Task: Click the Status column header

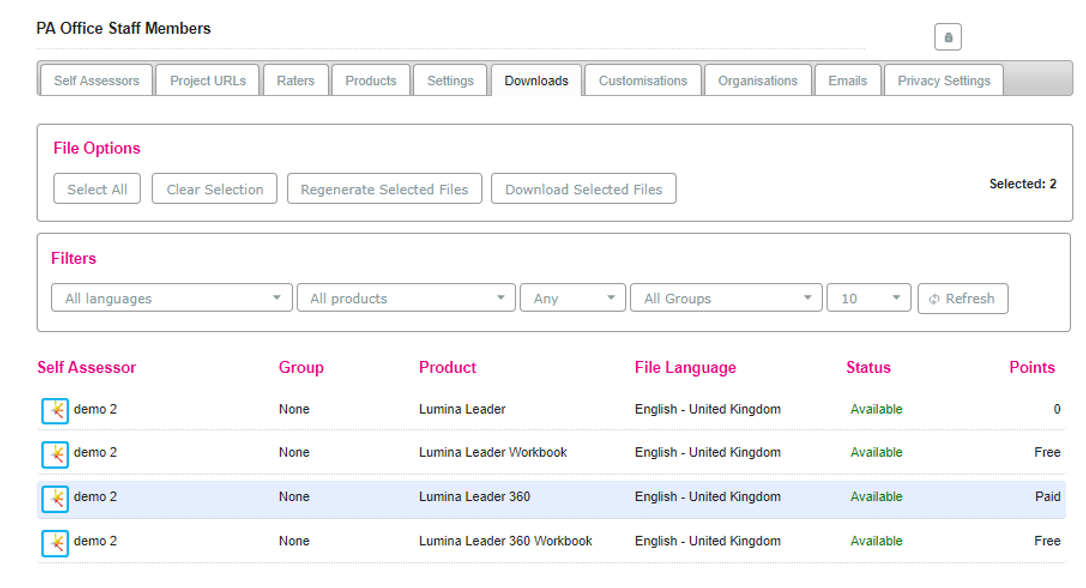Action: [x=869, y=367]
